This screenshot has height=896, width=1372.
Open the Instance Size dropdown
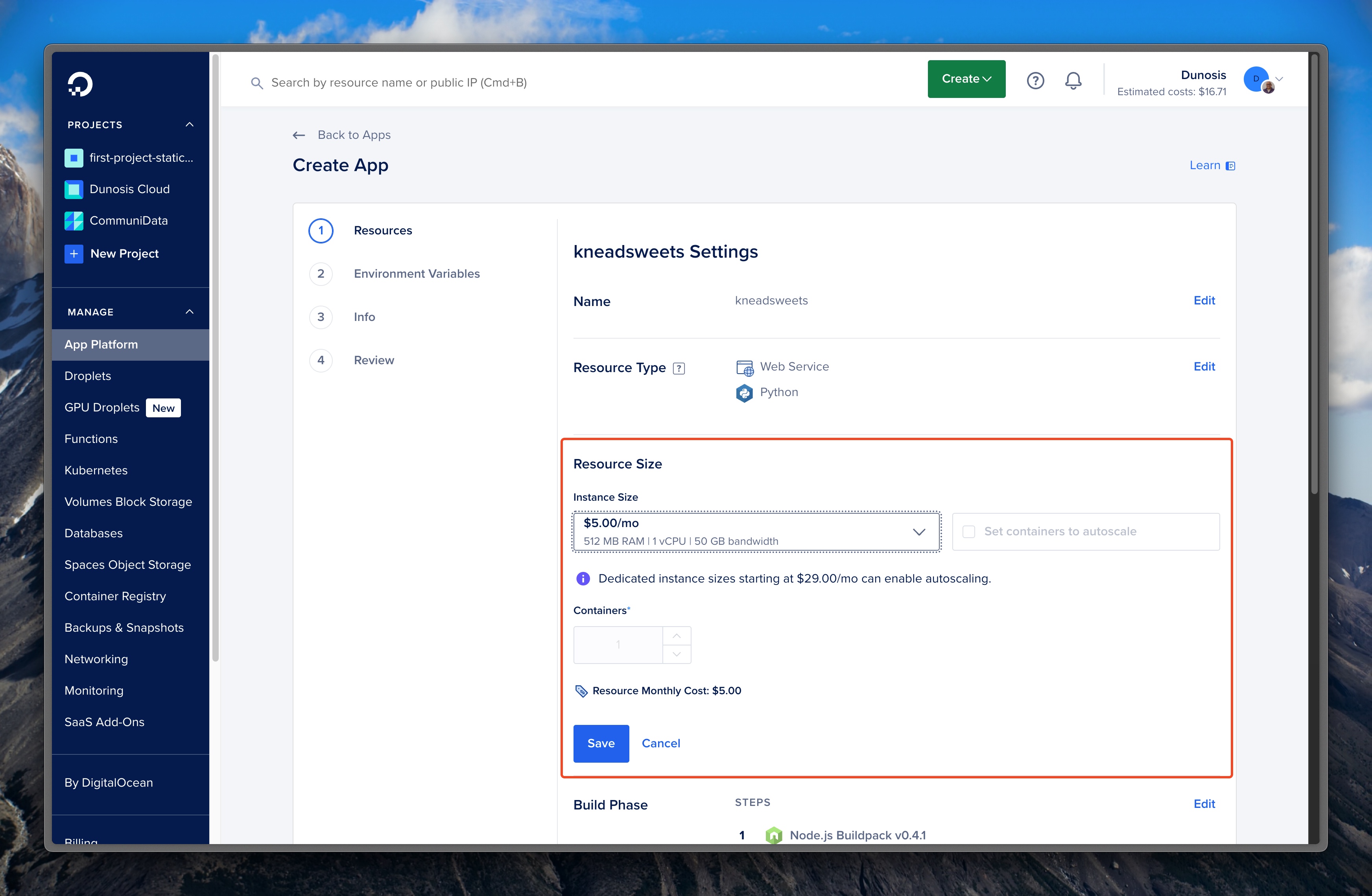click(x=756, y=532)
